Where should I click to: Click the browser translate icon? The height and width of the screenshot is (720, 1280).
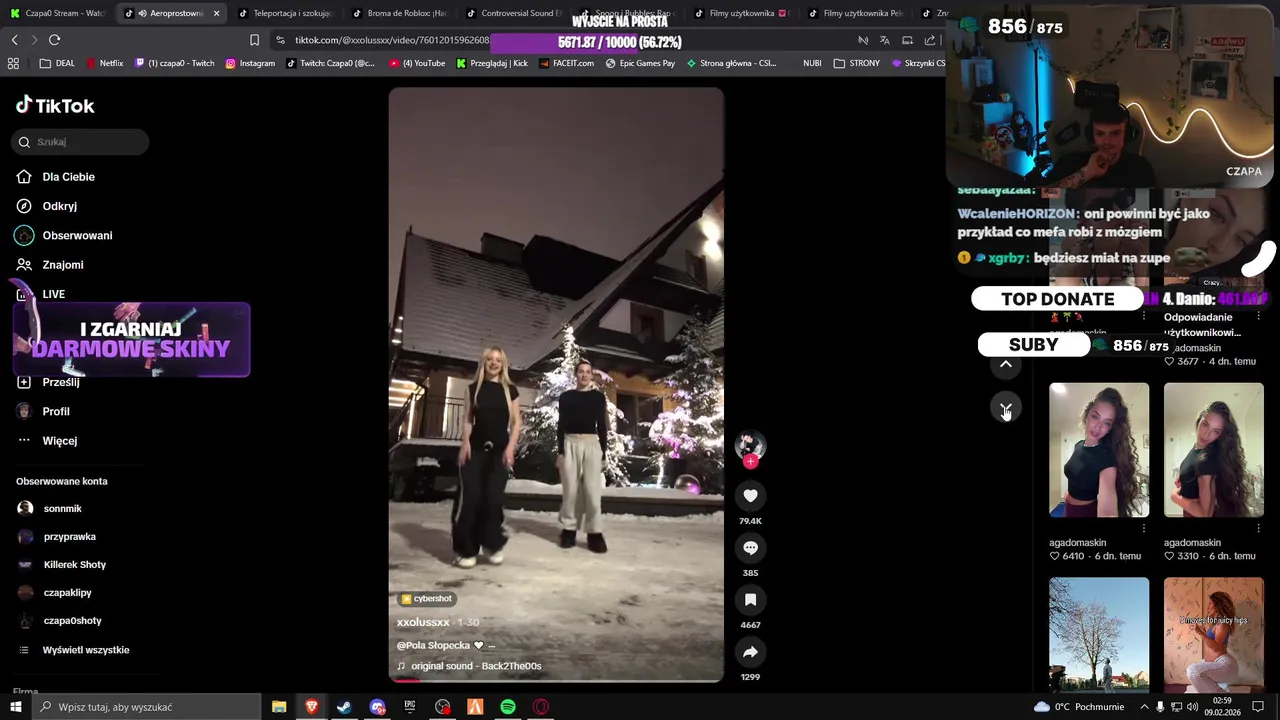pos(884,40)
